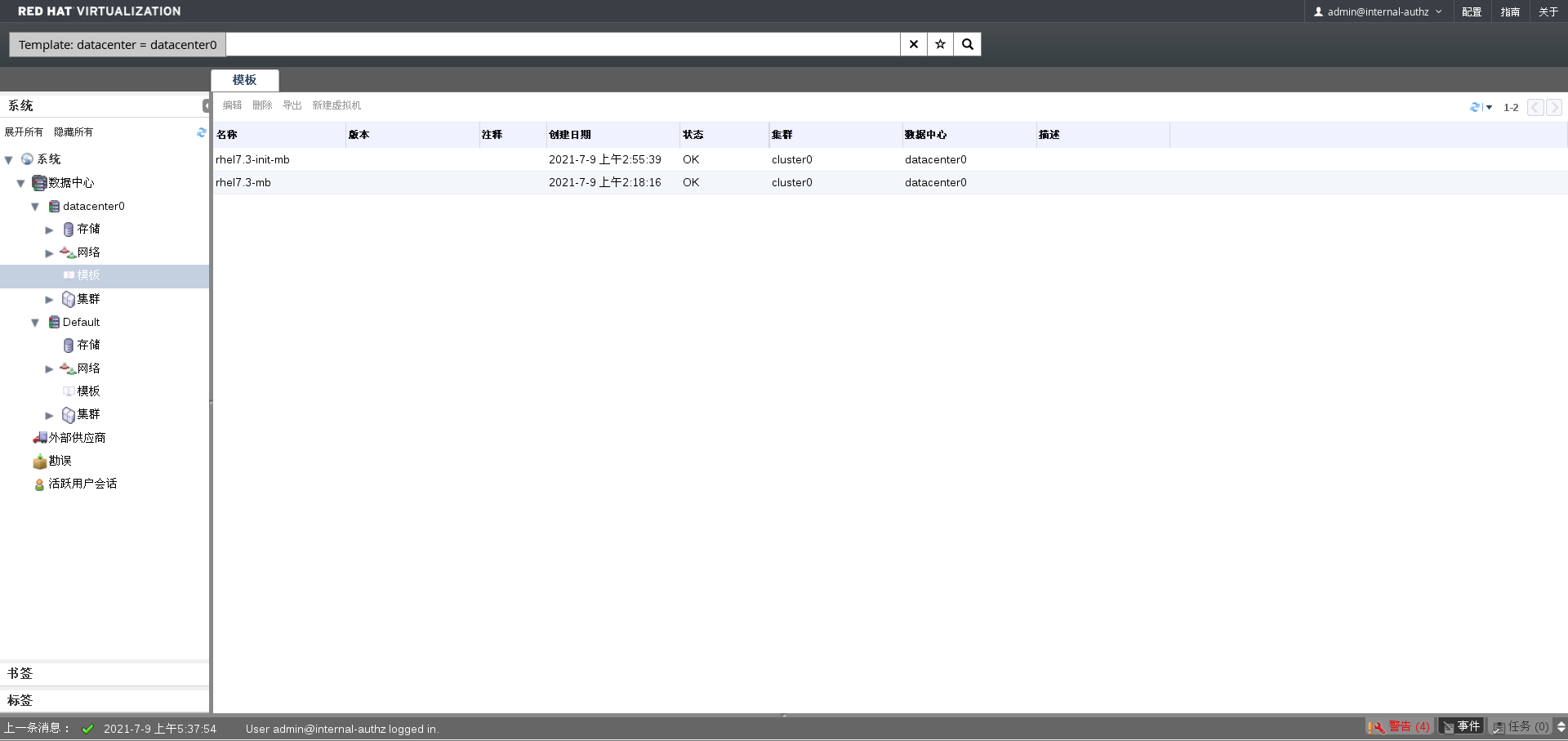This screenshot has width=1568, height=741.
Task: Select the 网络 icon under Default
Action: (69, 368)
